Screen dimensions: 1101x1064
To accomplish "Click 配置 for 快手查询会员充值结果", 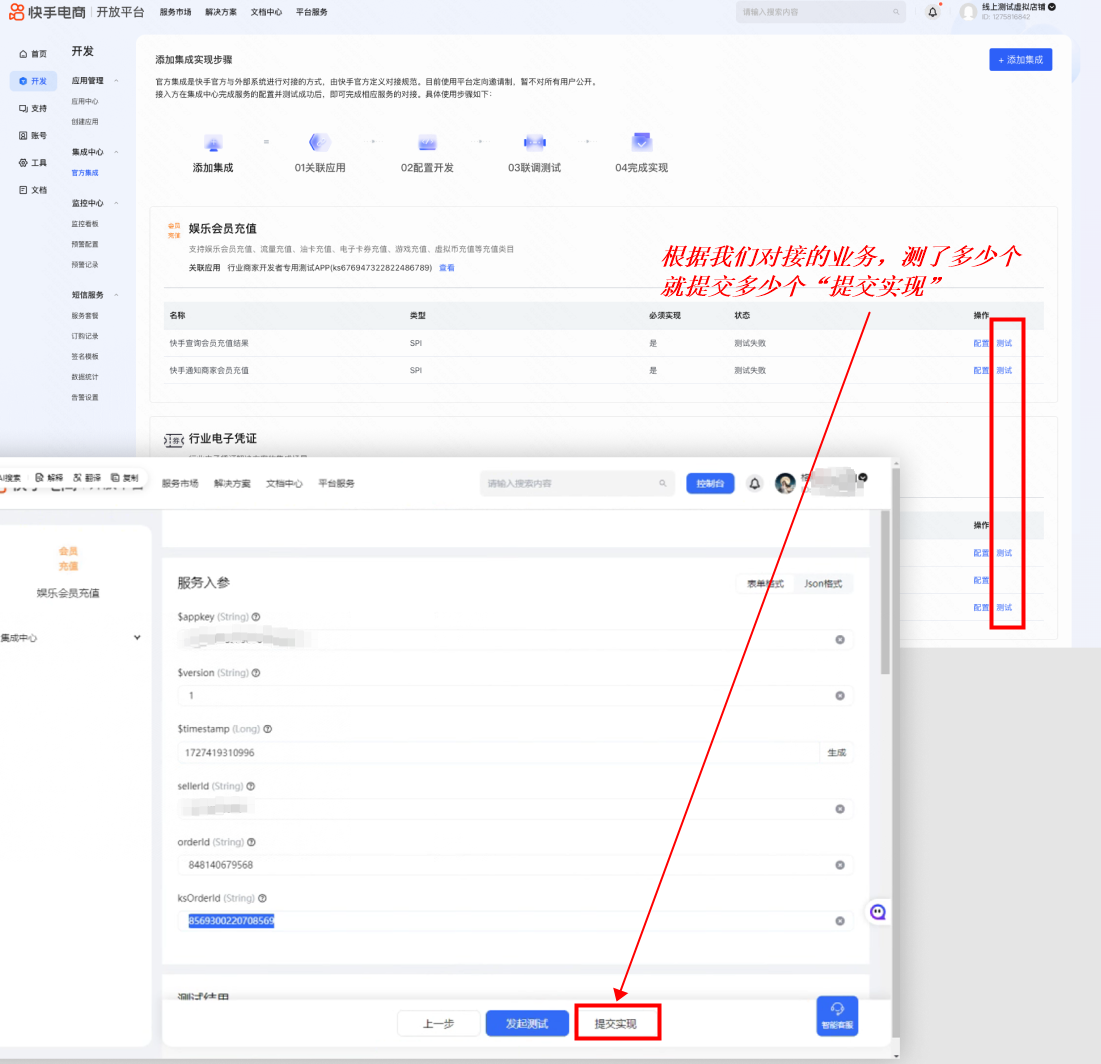I will coord(981,343).
